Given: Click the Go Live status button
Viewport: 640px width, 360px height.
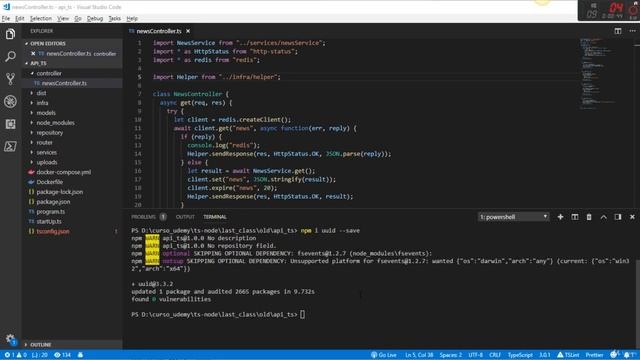Looking at the screenshot, I should coord(384,355).
